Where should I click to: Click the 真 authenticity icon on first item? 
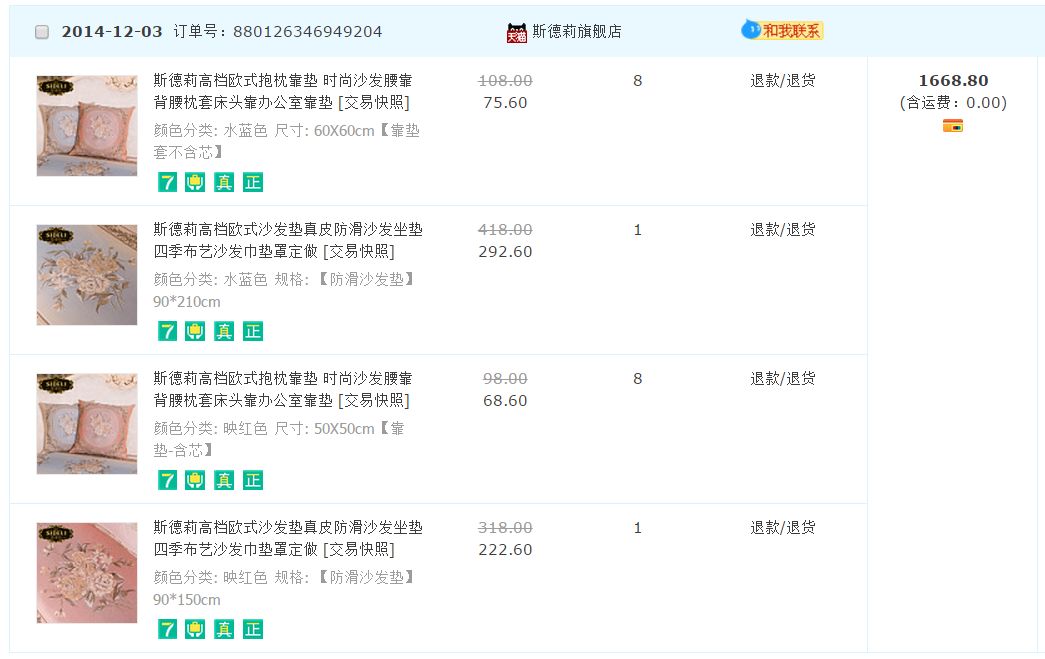224,182
